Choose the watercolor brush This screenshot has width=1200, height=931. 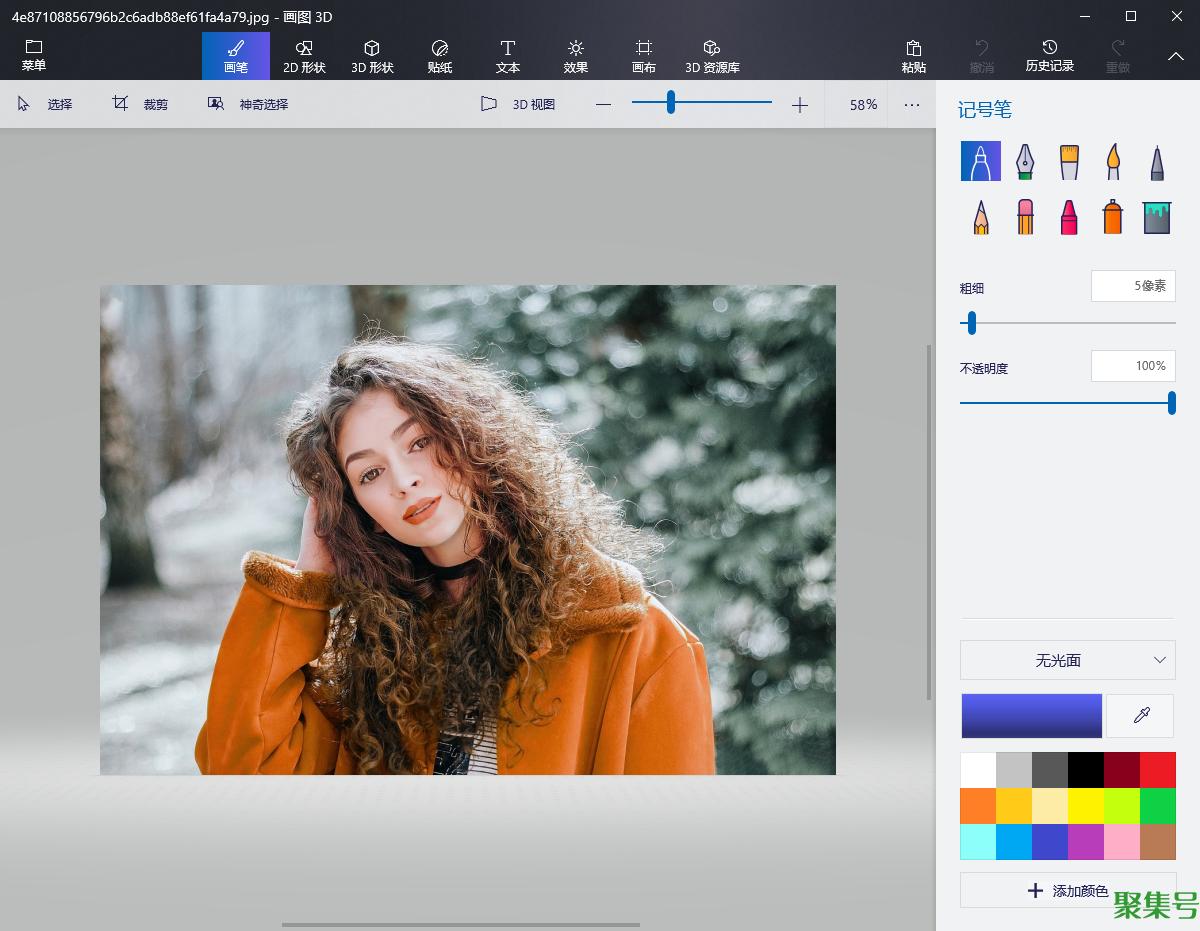click(1113, 161)
